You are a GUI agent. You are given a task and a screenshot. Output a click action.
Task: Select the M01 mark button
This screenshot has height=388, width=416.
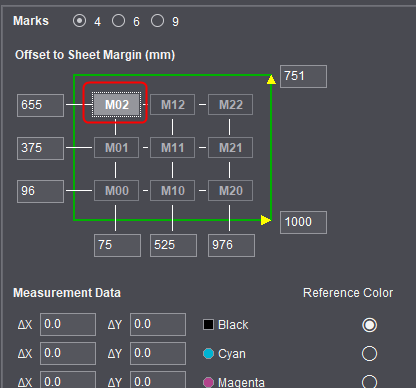point(116,148)
